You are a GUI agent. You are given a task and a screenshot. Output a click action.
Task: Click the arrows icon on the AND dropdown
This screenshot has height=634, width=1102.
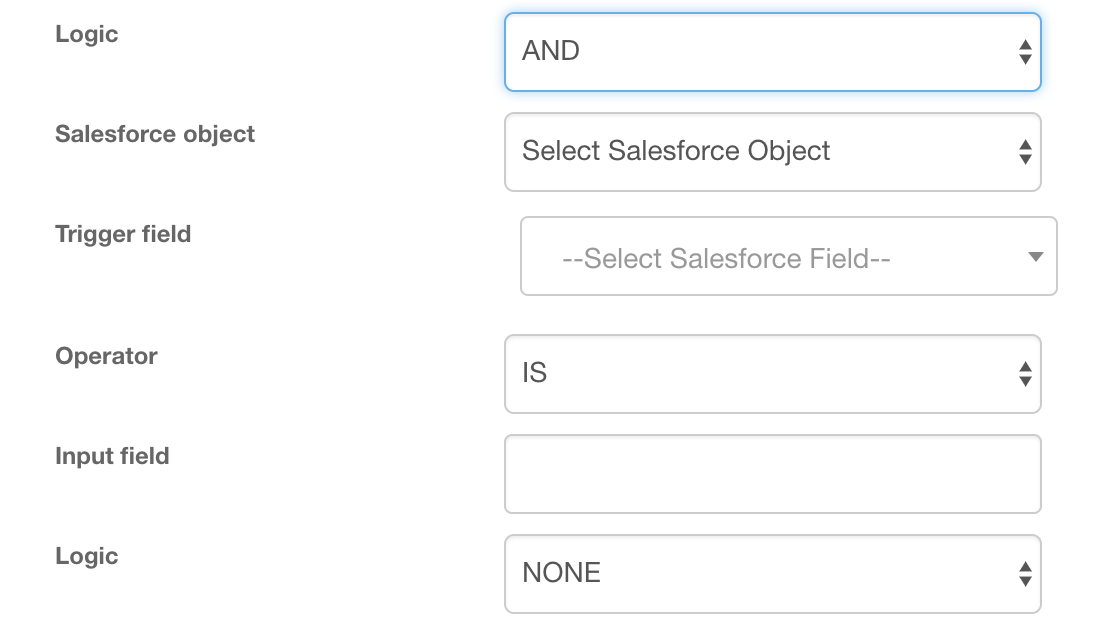click(1025, 52)
